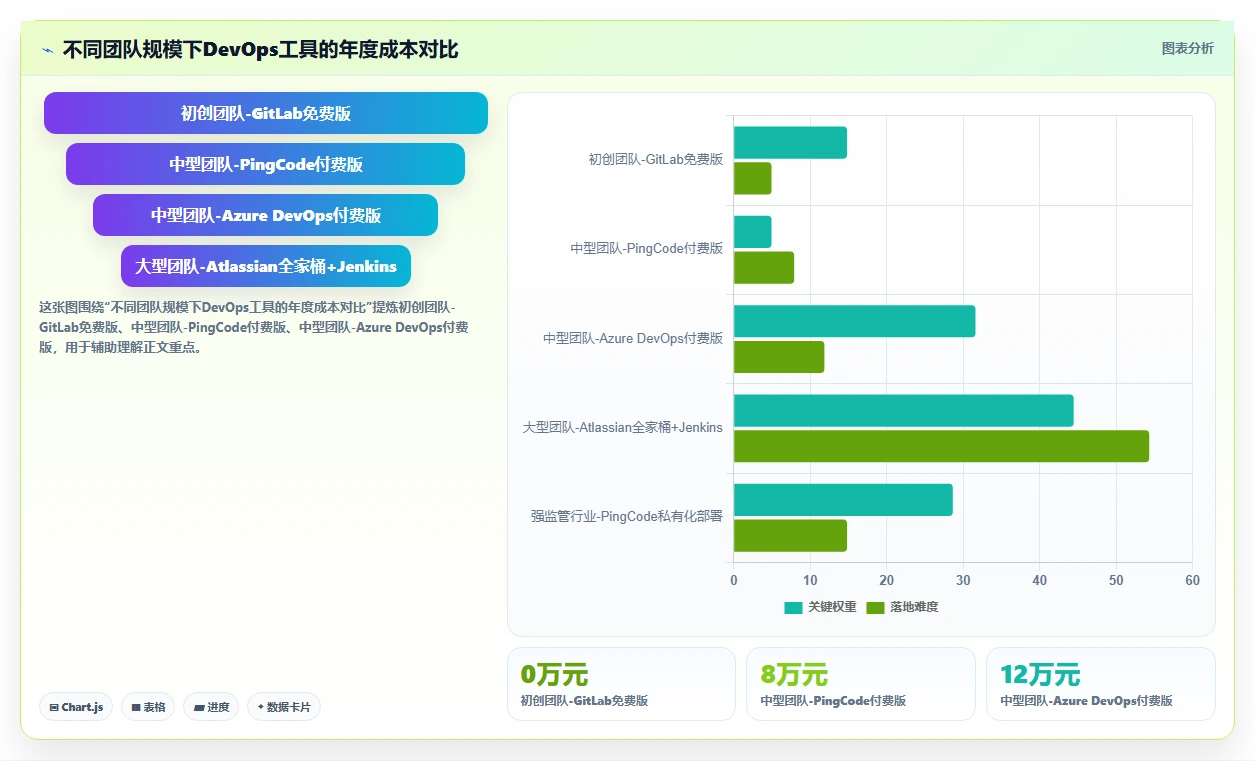Click the 8万元 stat card value

794,675
